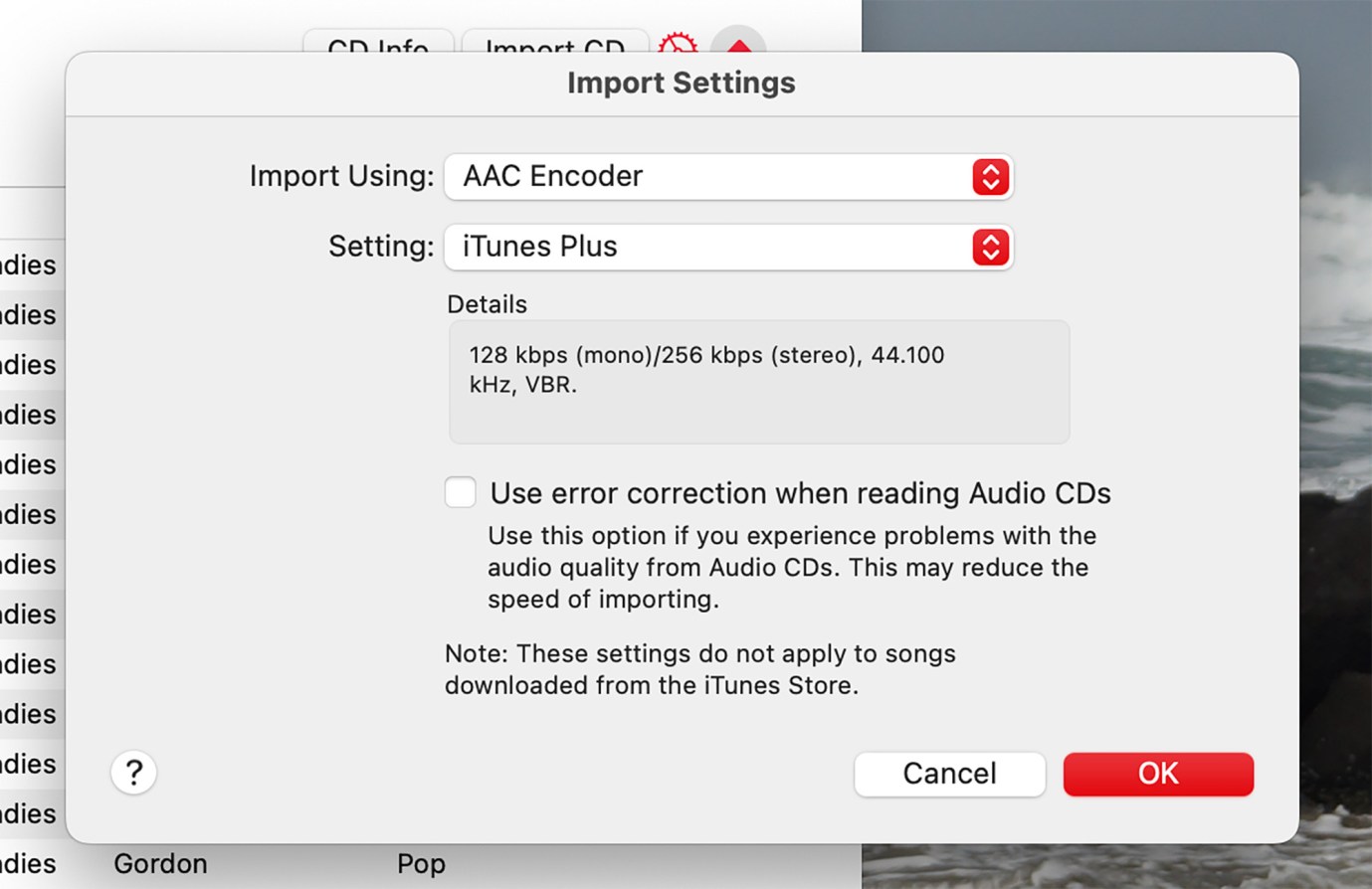Viewport: 1372px width, 889px height.
Task: Click the Pop genre label at the bottom
Action: tap(421, 863)
